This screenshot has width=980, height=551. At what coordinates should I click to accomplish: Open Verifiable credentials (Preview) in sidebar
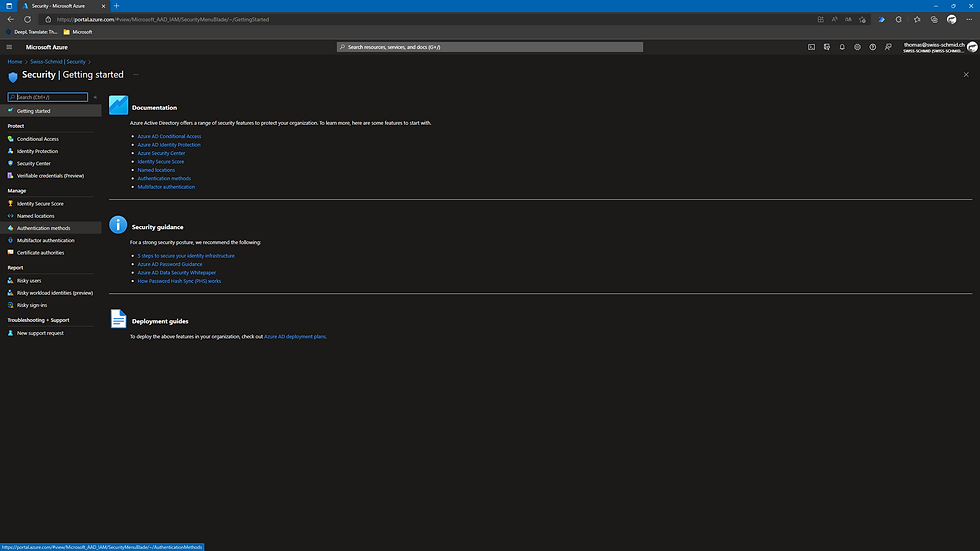(51, 176)
